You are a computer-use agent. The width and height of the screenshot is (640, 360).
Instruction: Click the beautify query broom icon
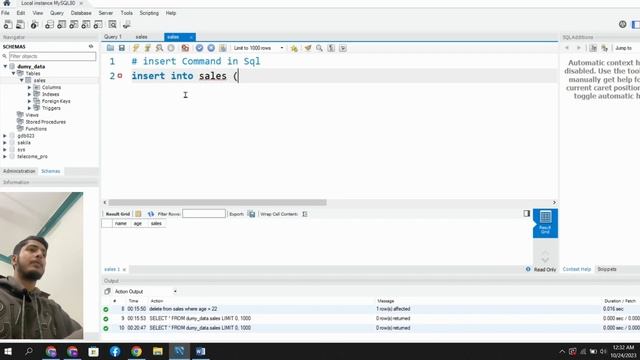coord(308,48)
